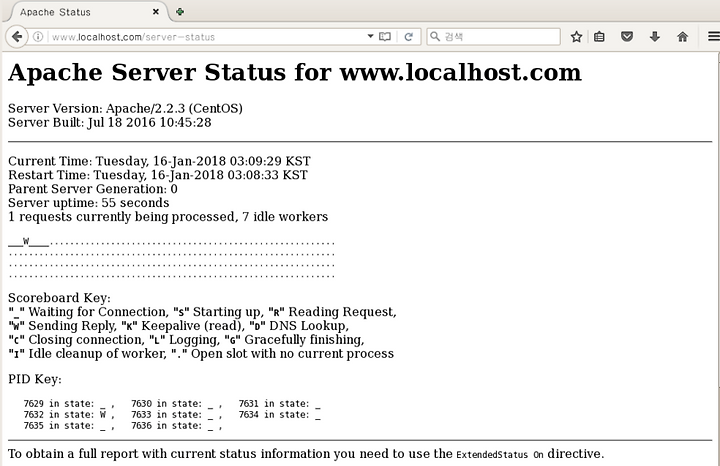Reload the server-status page
The height and width of the screenshot is (466, 720).
(408, 37)
